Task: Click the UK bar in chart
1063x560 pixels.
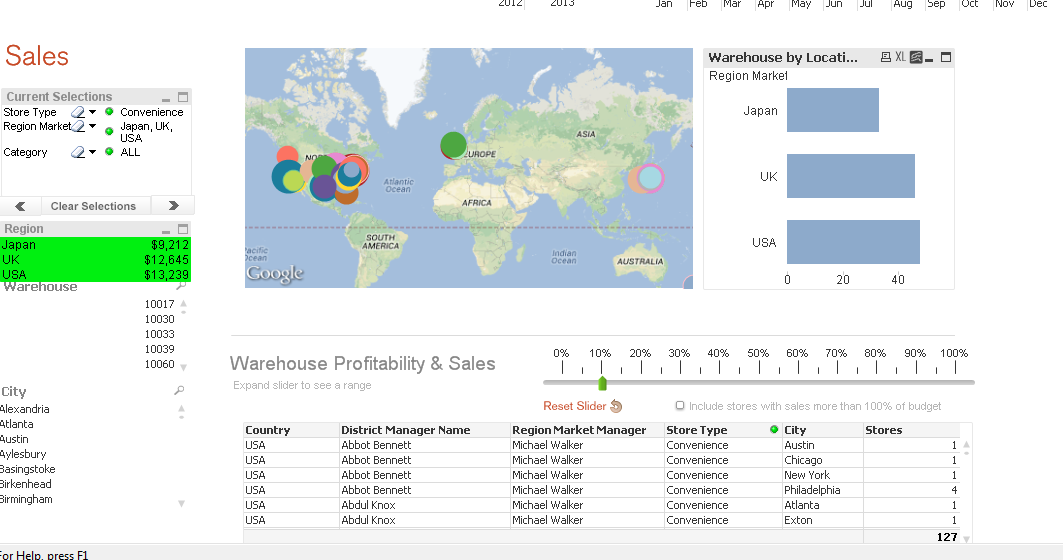Action: 851,176
